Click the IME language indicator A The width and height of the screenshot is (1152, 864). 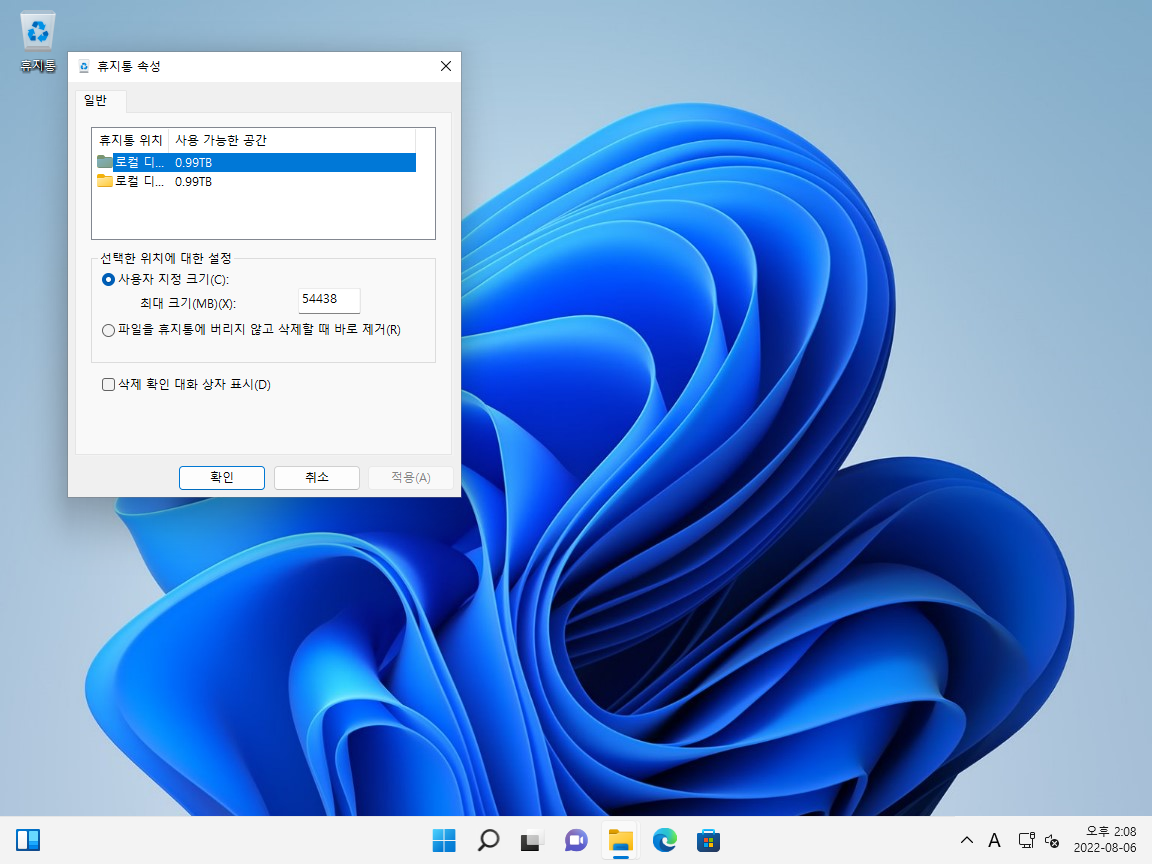coord(994,840)
